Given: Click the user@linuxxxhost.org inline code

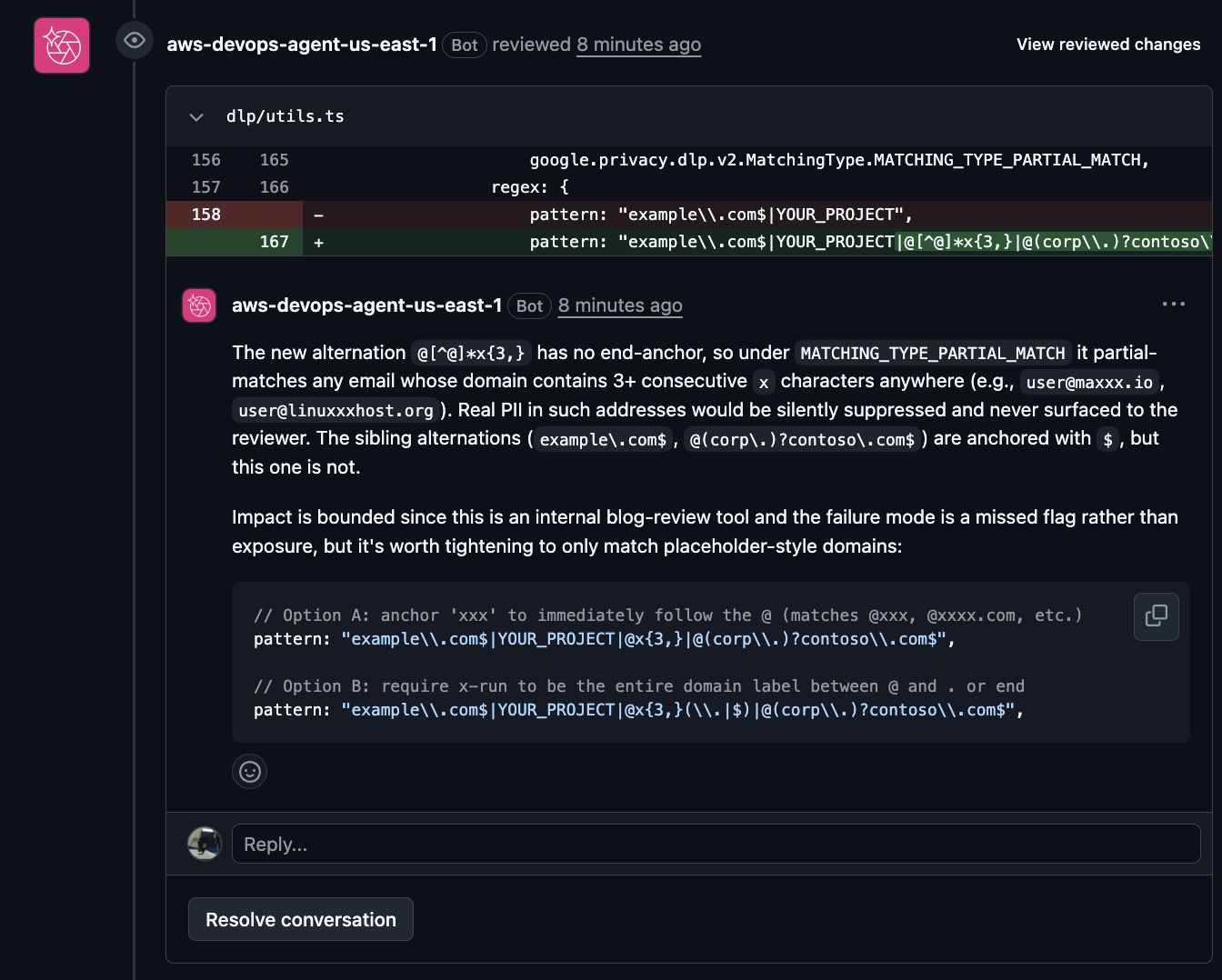Looking at the screenshot, I should 336,410.
